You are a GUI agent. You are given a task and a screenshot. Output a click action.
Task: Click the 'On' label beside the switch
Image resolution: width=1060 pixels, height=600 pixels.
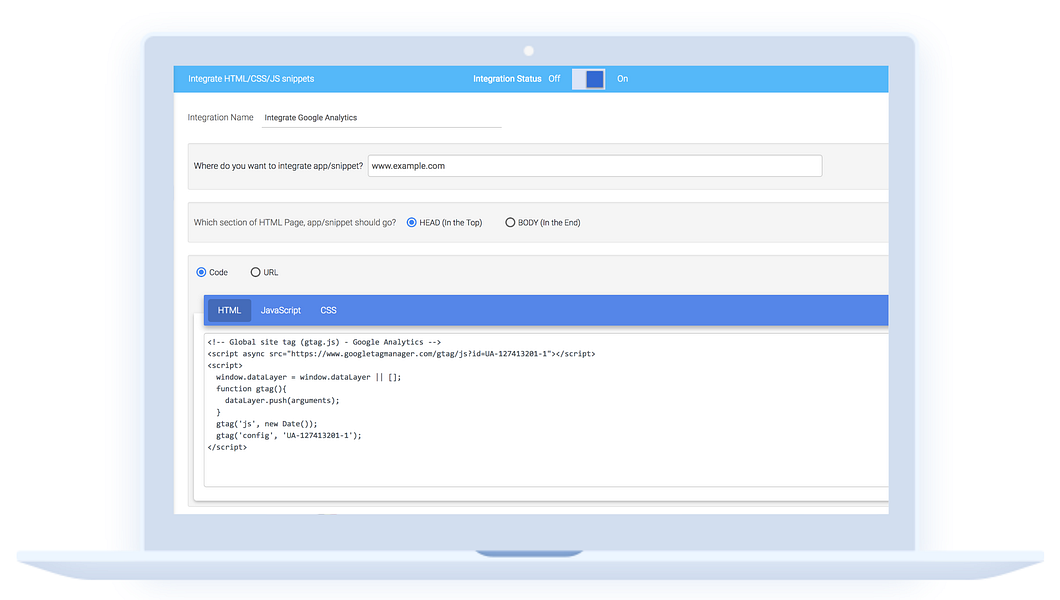pos(623,79)
